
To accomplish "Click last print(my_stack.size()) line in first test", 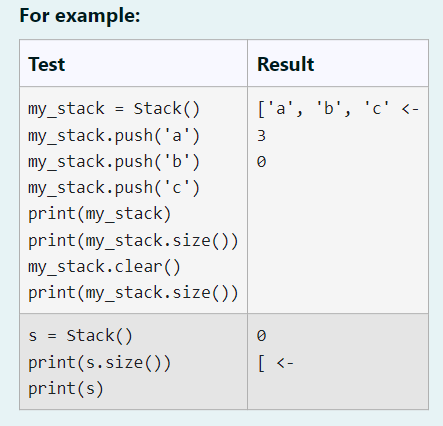I will point(133,292).
